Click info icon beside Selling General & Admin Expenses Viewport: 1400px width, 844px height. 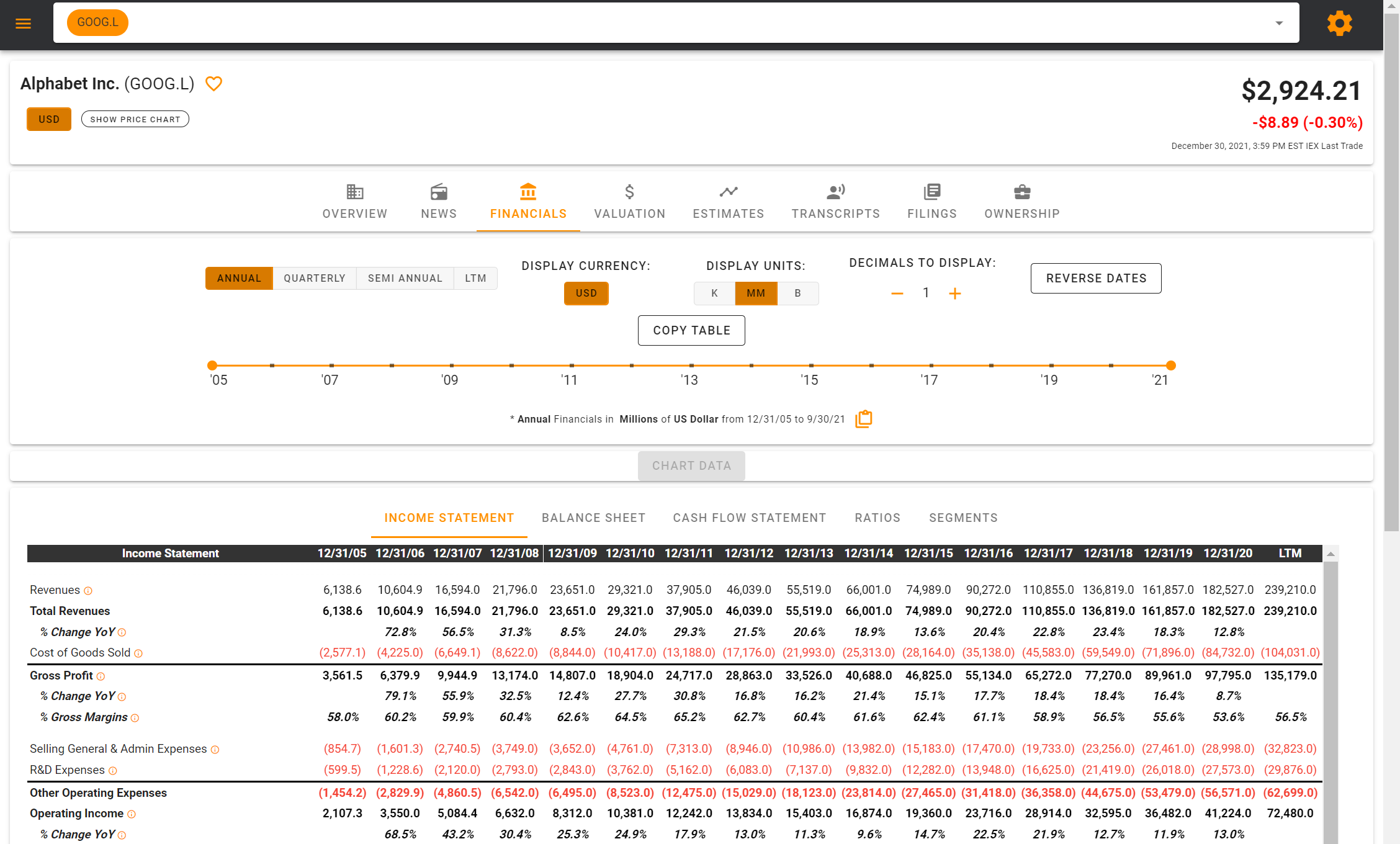tap(215, 750)
